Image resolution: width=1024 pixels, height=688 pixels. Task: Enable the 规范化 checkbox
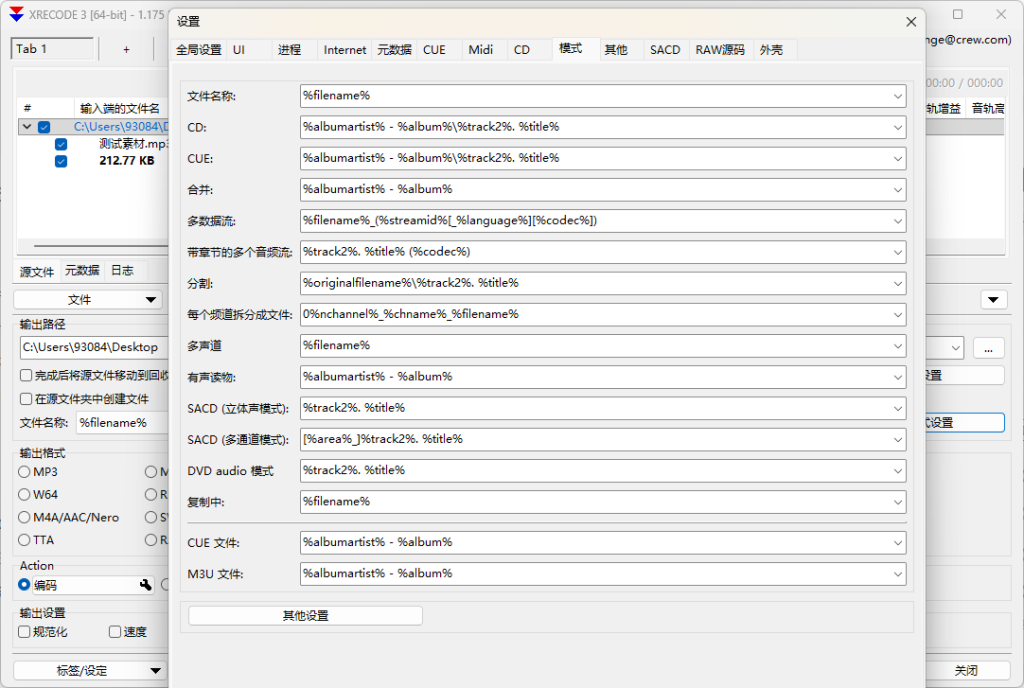coord(25,632)
